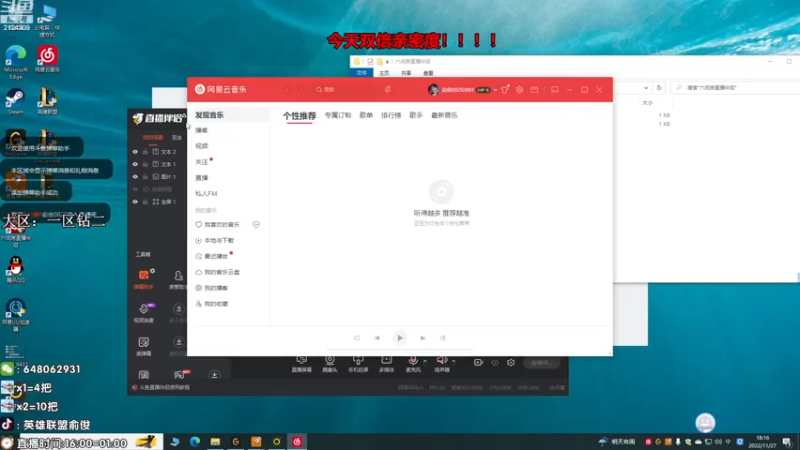
Task: Switch to the 最新音乐 tab
Action: tap(444, 115)
